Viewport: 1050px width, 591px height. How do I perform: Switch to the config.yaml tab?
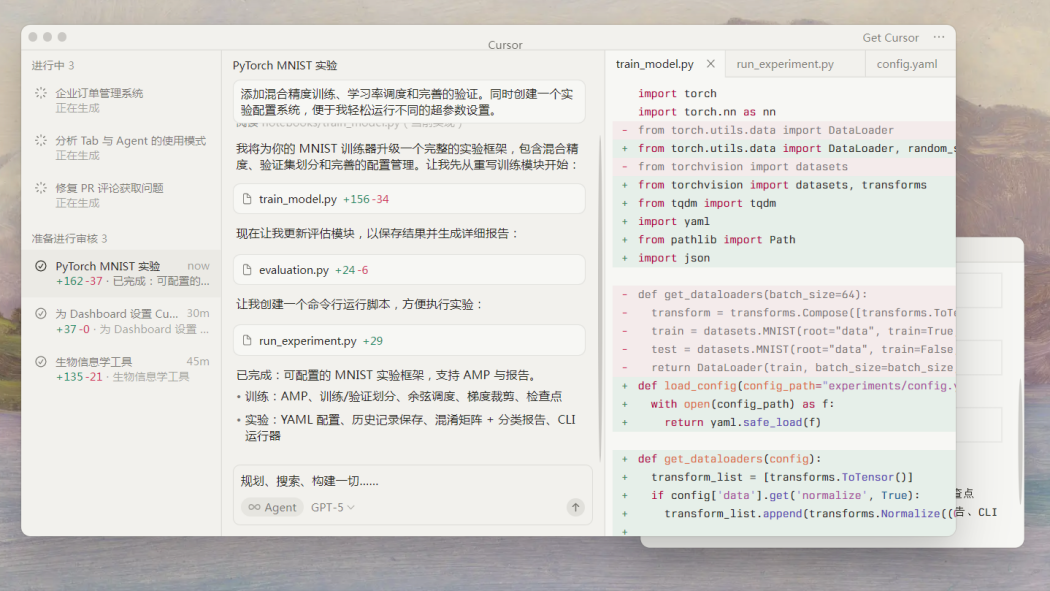pyautogui.click(x=907, y=64)
